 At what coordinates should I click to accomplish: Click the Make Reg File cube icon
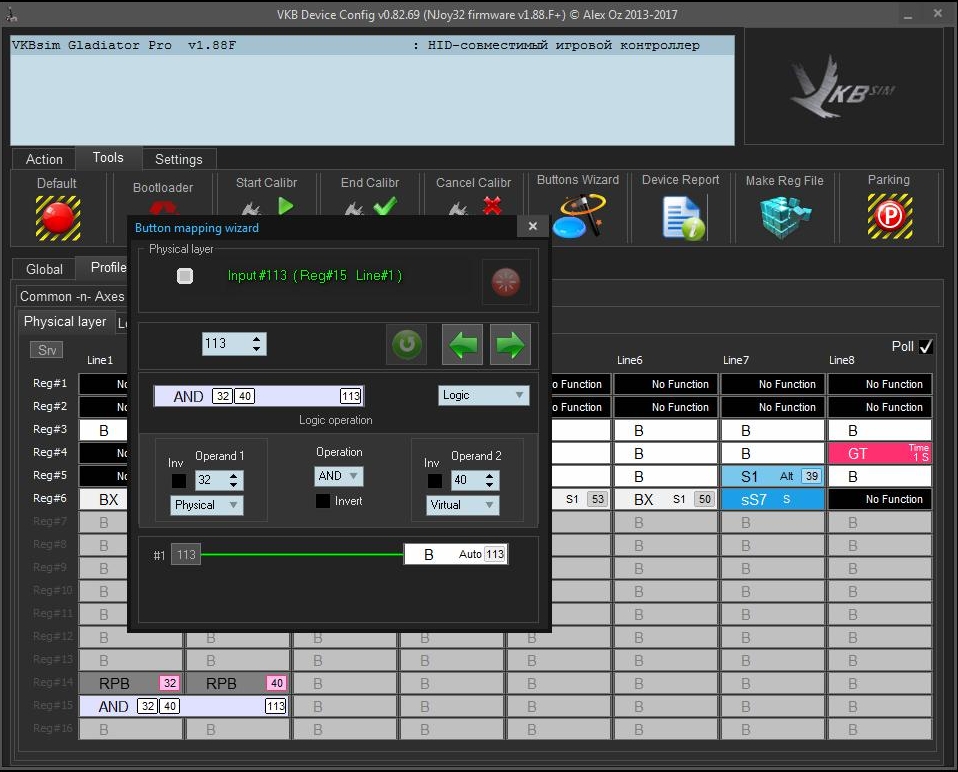(x=785, y=217)
